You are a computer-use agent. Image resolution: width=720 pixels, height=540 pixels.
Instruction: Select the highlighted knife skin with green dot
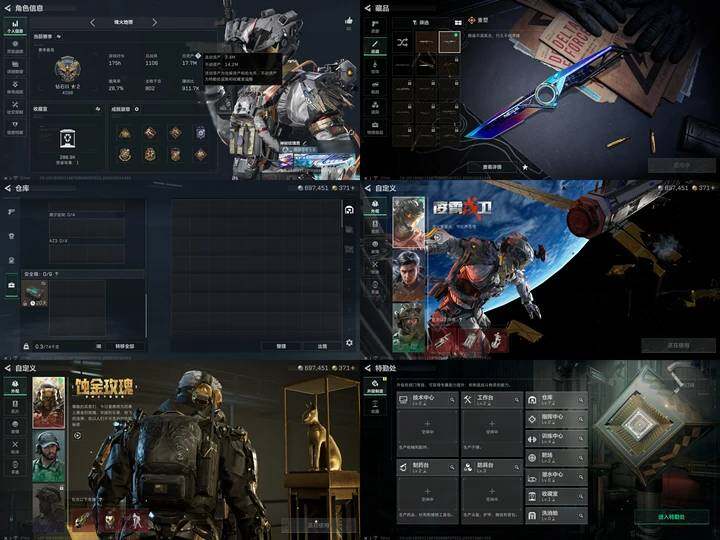[449, 42]
